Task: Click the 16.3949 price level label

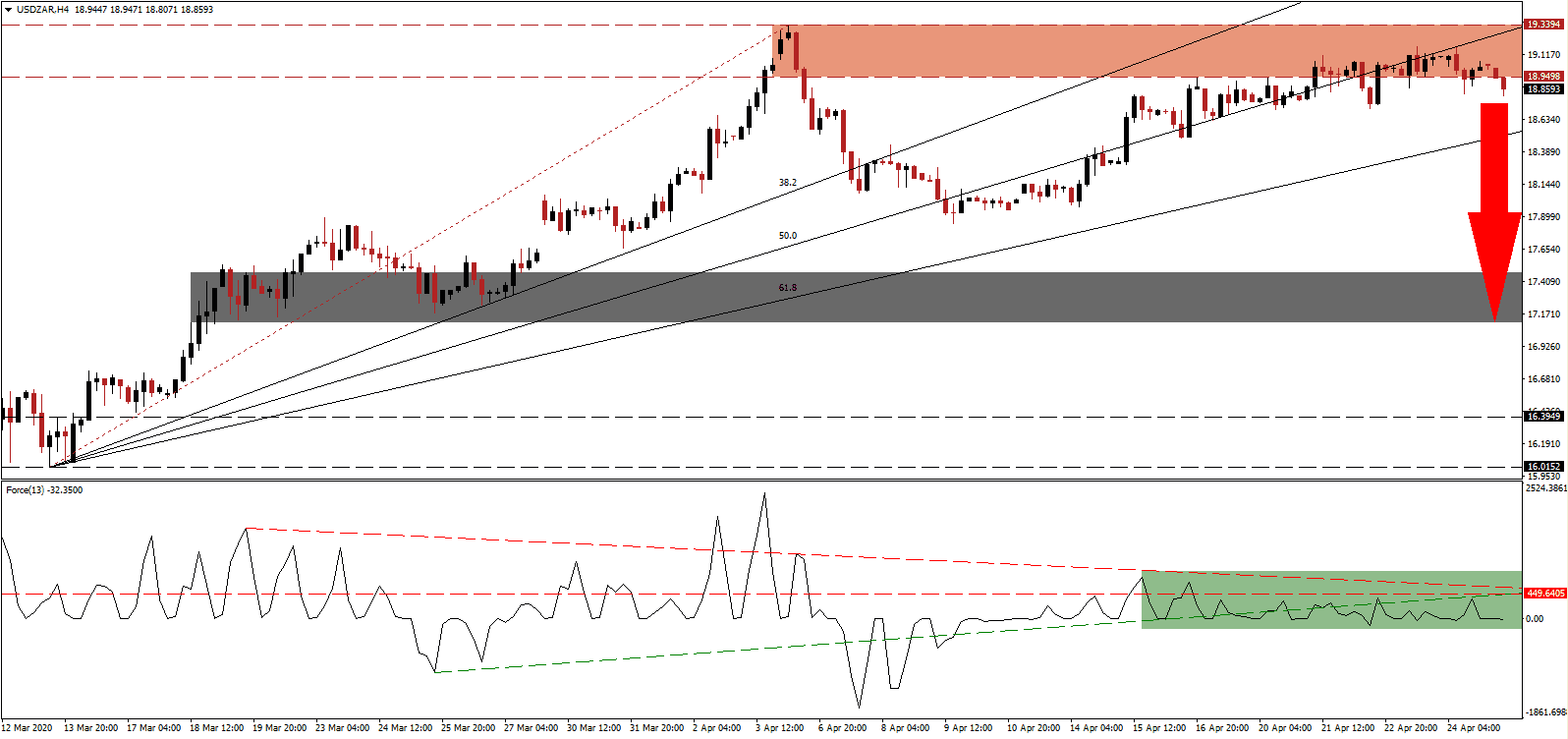Action: (x=1543, y=417)
